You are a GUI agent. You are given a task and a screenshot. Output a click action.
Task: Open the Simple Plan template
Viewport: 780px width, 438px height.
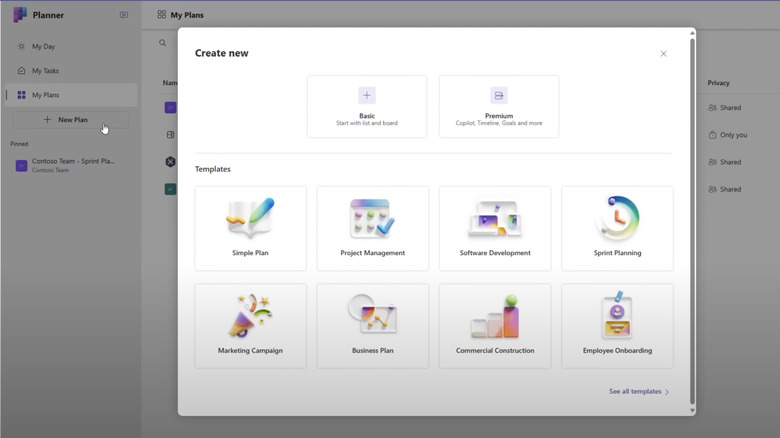pos(250,228)
